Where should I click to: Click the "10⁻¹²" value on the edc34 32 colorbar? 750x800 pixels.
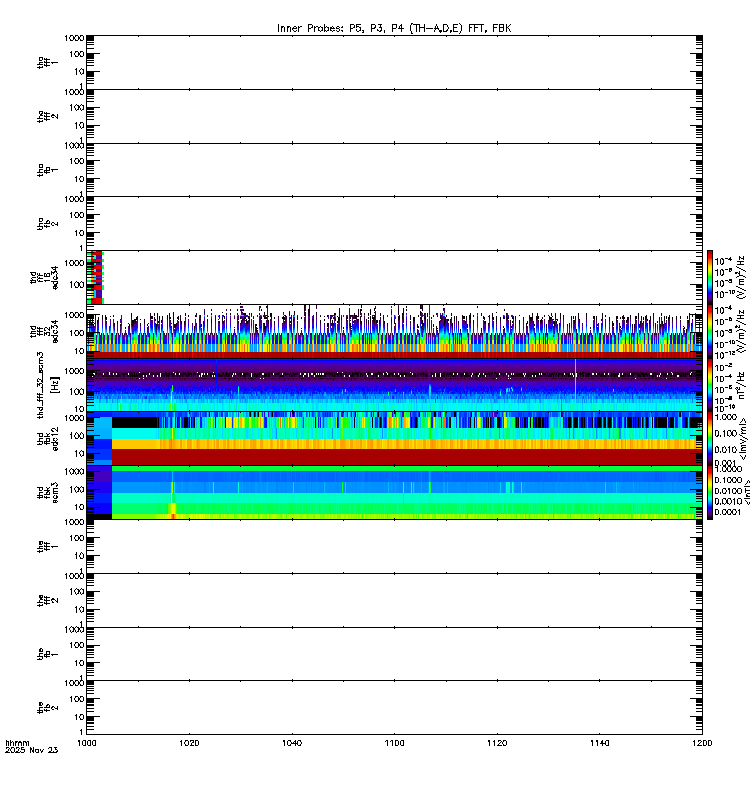(725, 355)
